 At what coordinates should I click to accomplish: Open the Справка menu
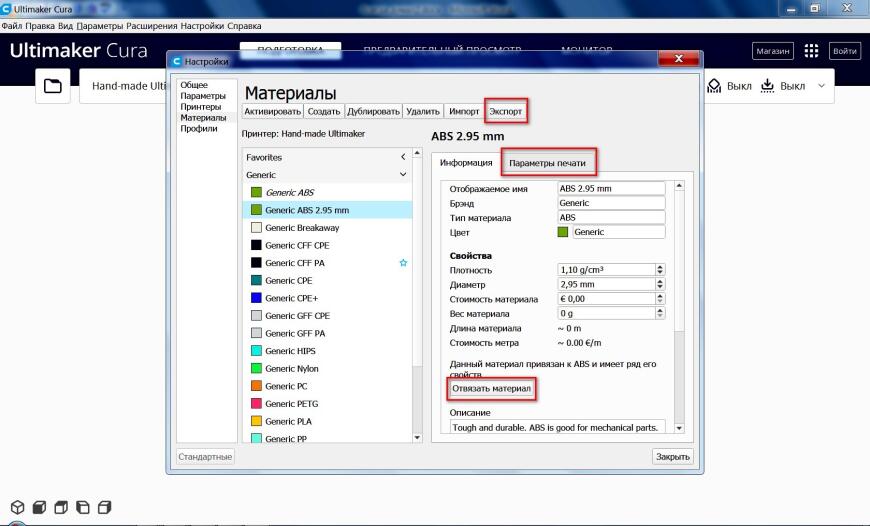pyautogui.click(x=244, y=26)
